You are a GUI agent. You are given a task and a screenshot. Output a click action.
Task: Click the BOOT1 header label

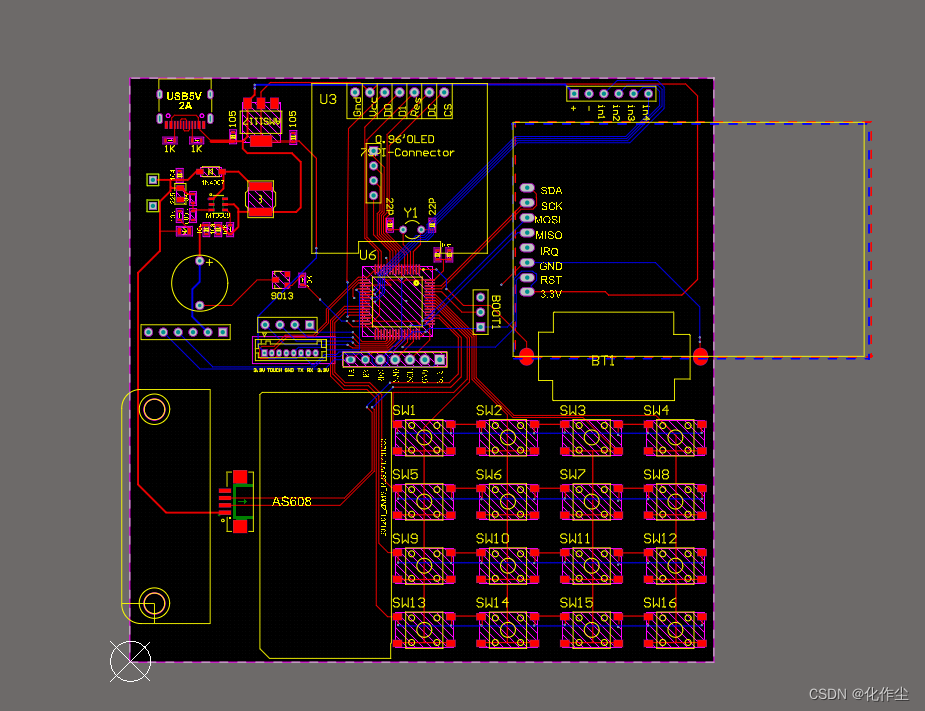coord(496,312)
